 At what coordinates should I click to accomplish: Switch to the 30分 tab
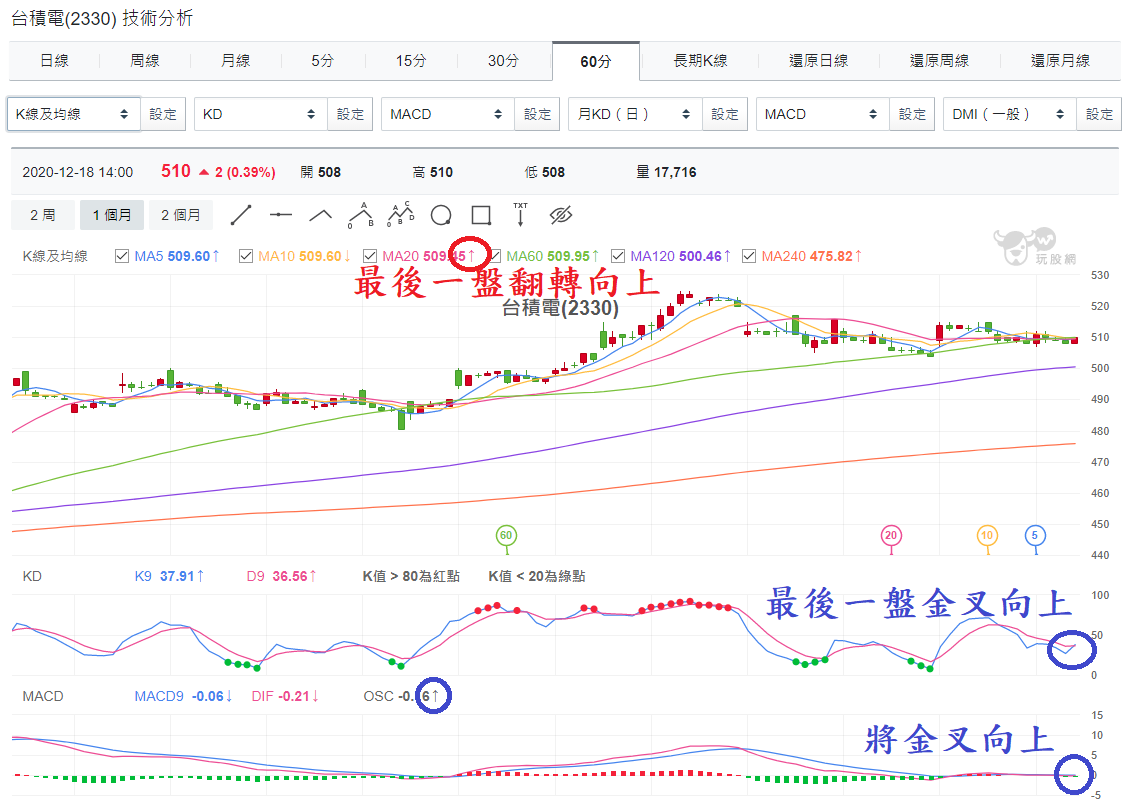click(x=503, y=61)
